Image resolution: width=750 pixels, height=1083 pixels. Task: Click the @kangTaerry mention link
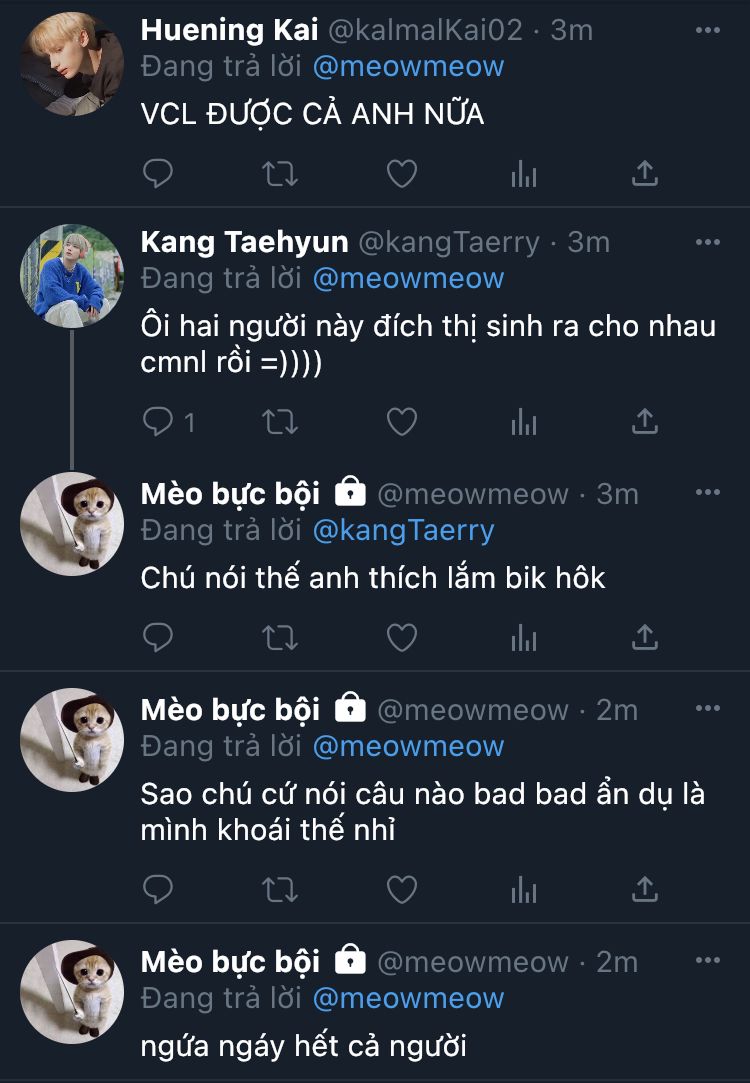tap(404, 530)
